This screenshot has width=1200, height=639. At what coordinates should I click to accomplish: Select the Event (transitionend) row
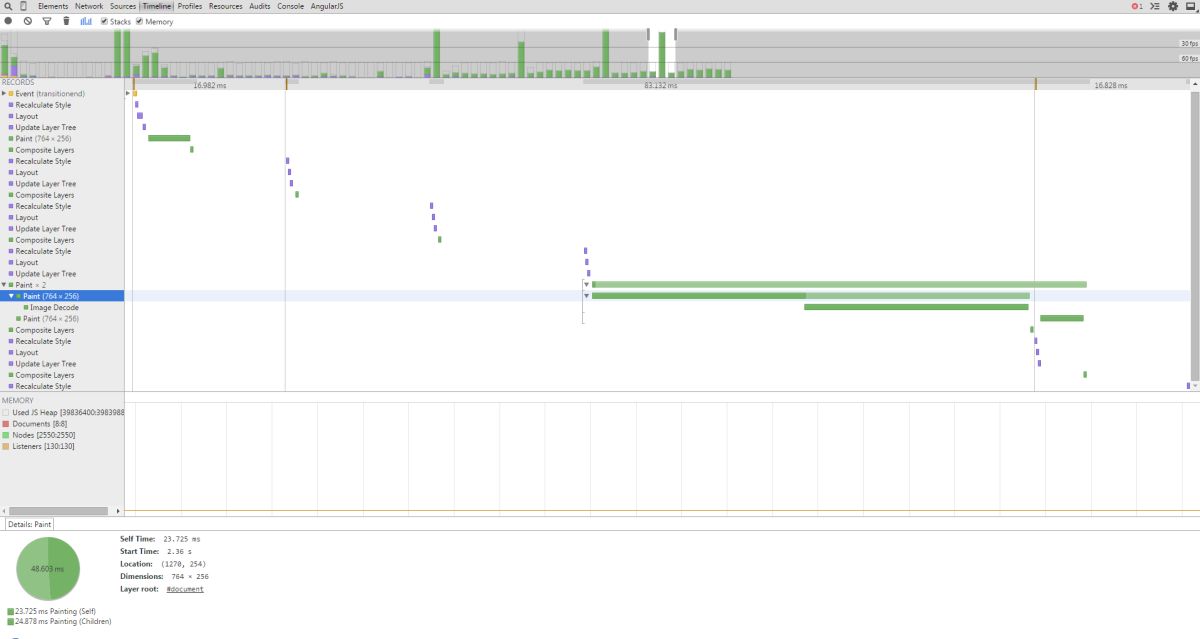tap(62, 93)
